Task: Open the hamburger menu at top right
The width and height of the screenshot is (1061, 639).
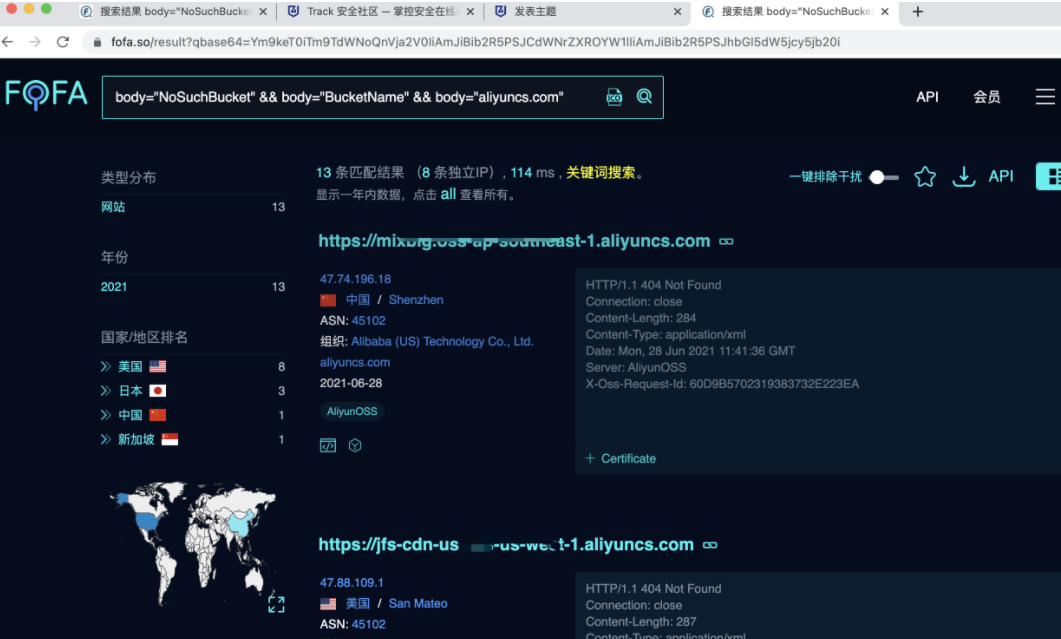Action: pos(1044,96)
